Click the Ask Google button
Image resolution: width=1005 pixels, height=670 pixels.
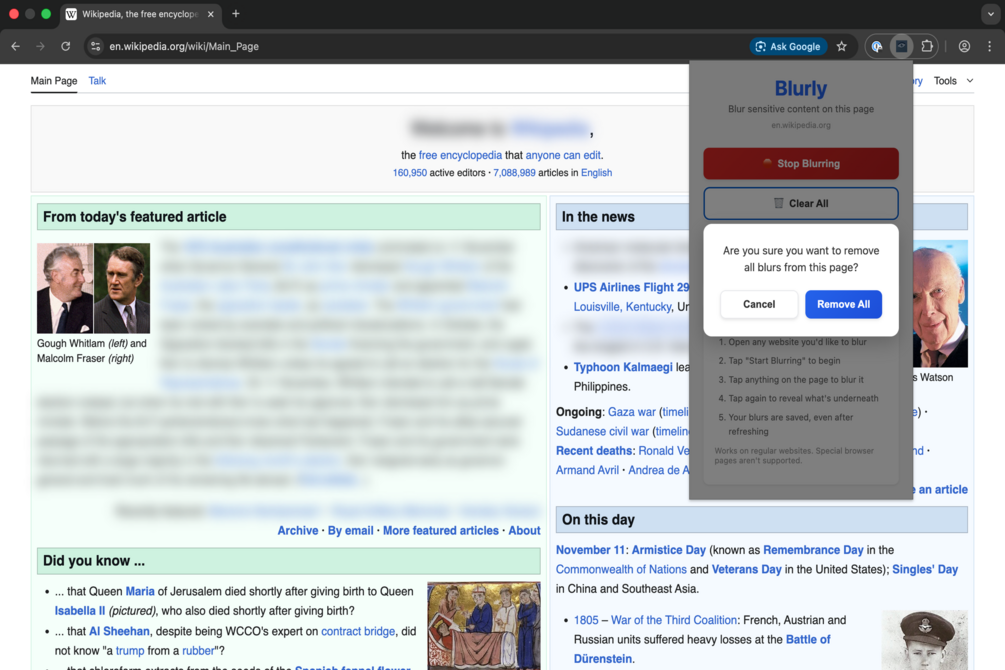788,46
